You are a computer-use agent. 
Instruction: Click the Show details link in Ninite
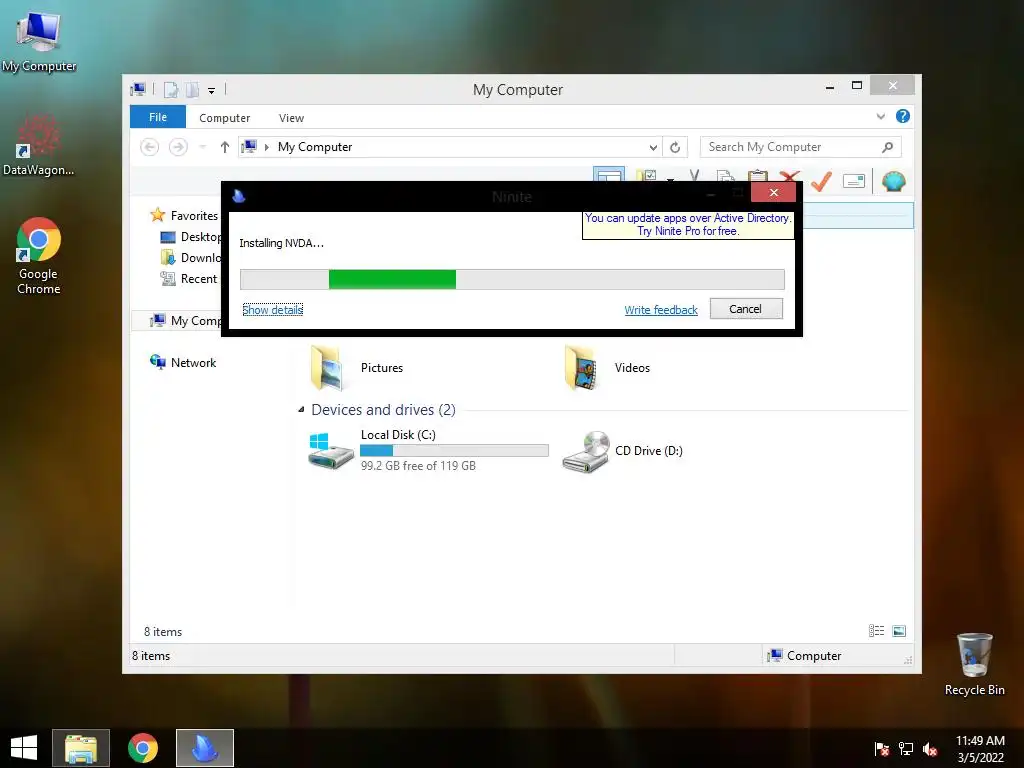click(x=272, y=310)
